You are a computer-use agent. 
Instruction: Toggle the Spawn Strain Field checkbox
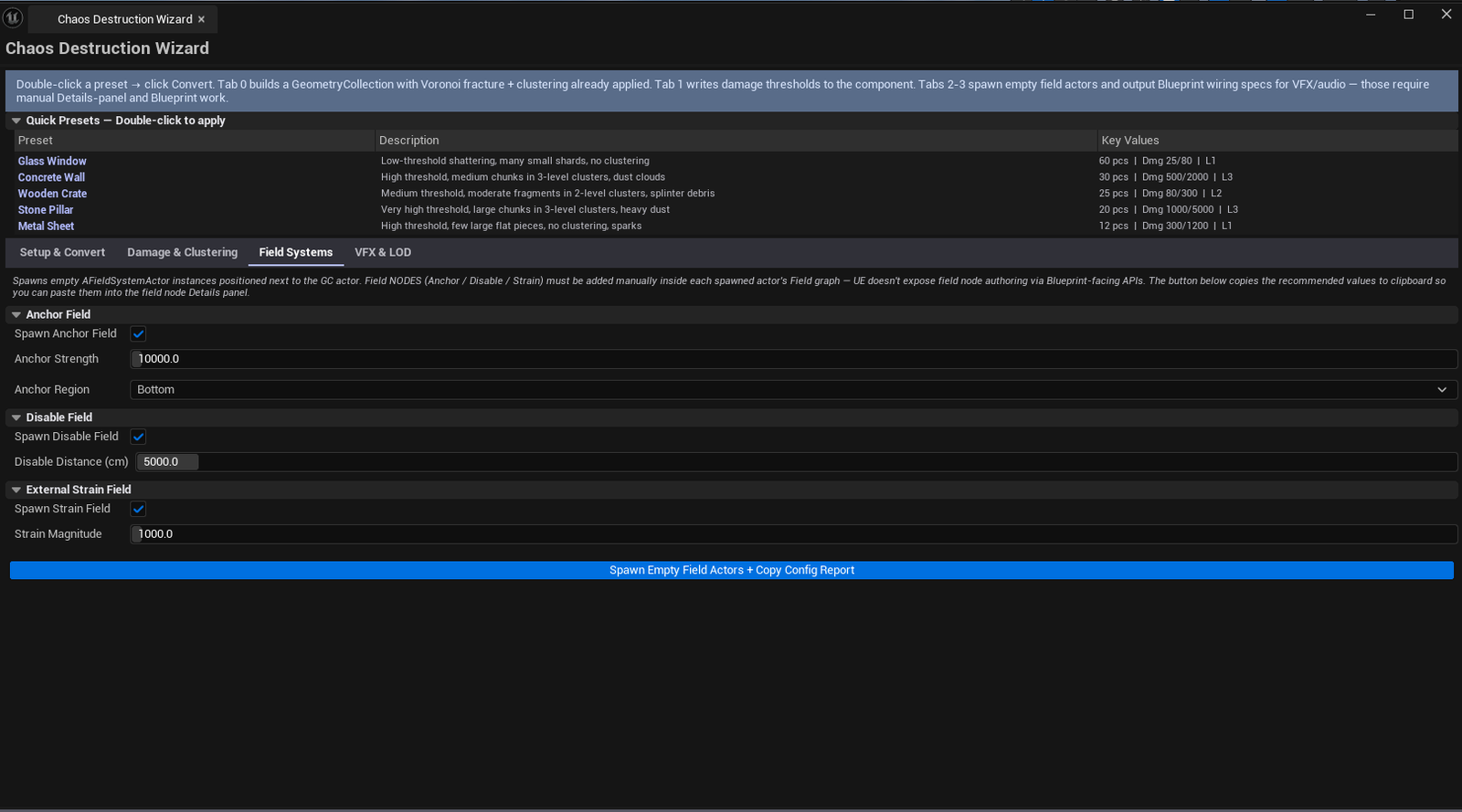(138, 509)
